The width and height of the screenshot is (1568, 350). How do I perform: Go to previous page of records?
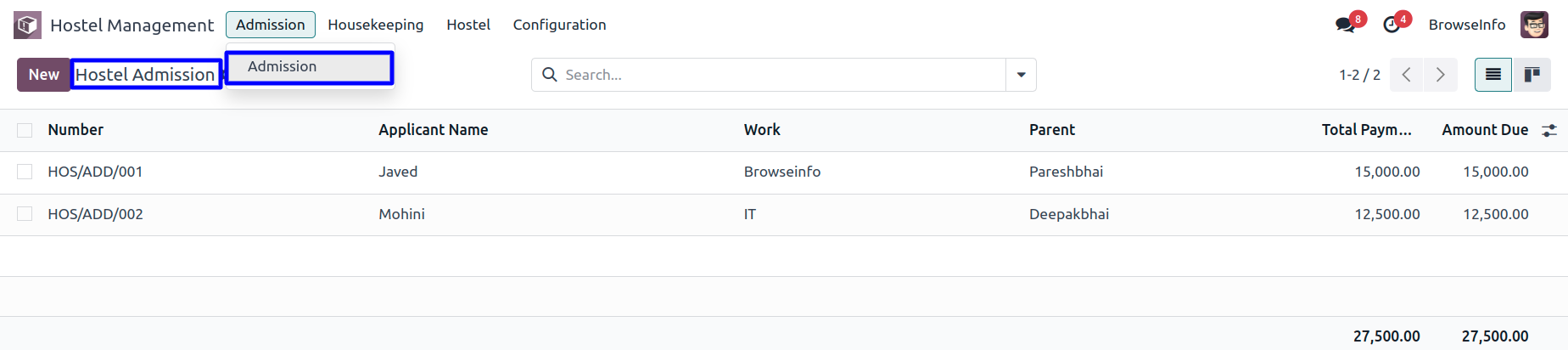1406,75
